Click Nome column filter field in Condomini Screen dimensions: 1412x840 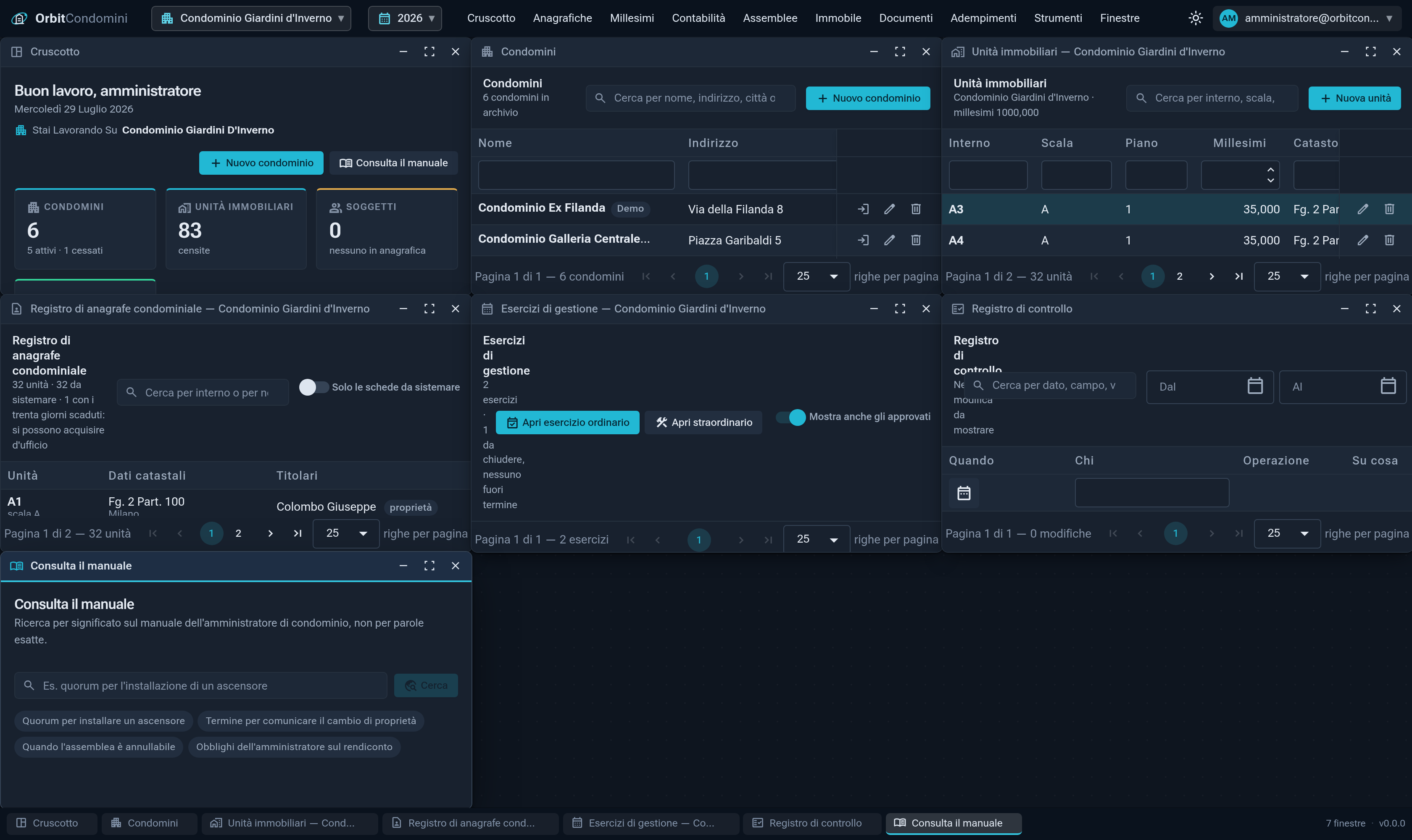coord(576,175)
